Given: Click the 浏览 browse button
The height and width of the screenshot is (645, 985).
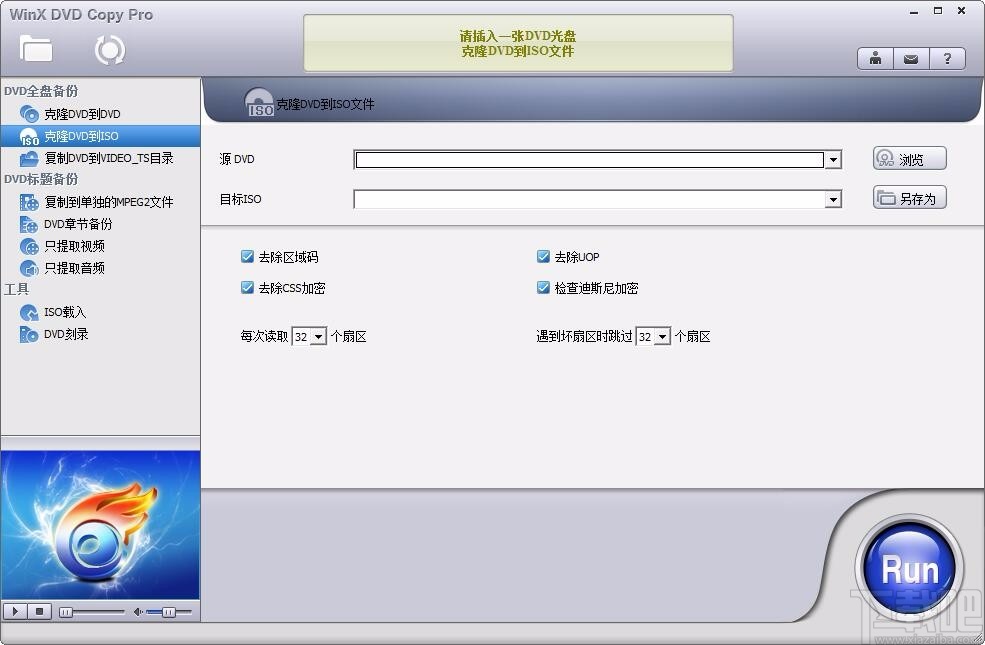Looking at the screenshot, I should tap(908, 158).
